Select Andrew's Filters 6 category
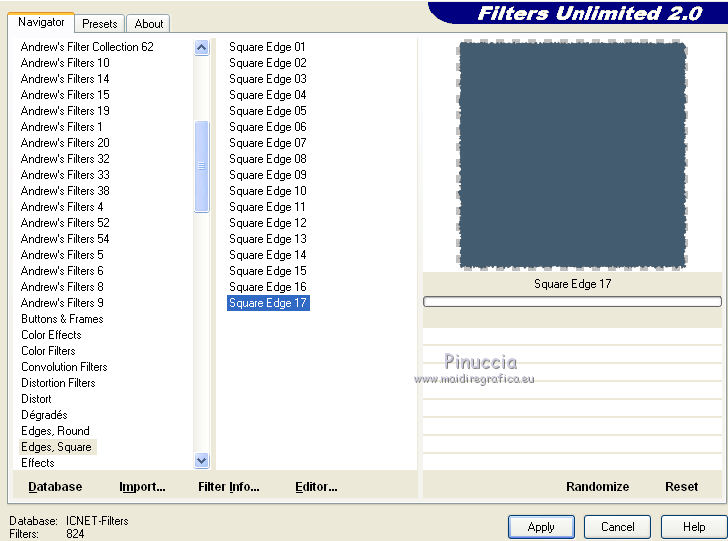The width and height of the screenshot is (728, 541). (62, 271)
